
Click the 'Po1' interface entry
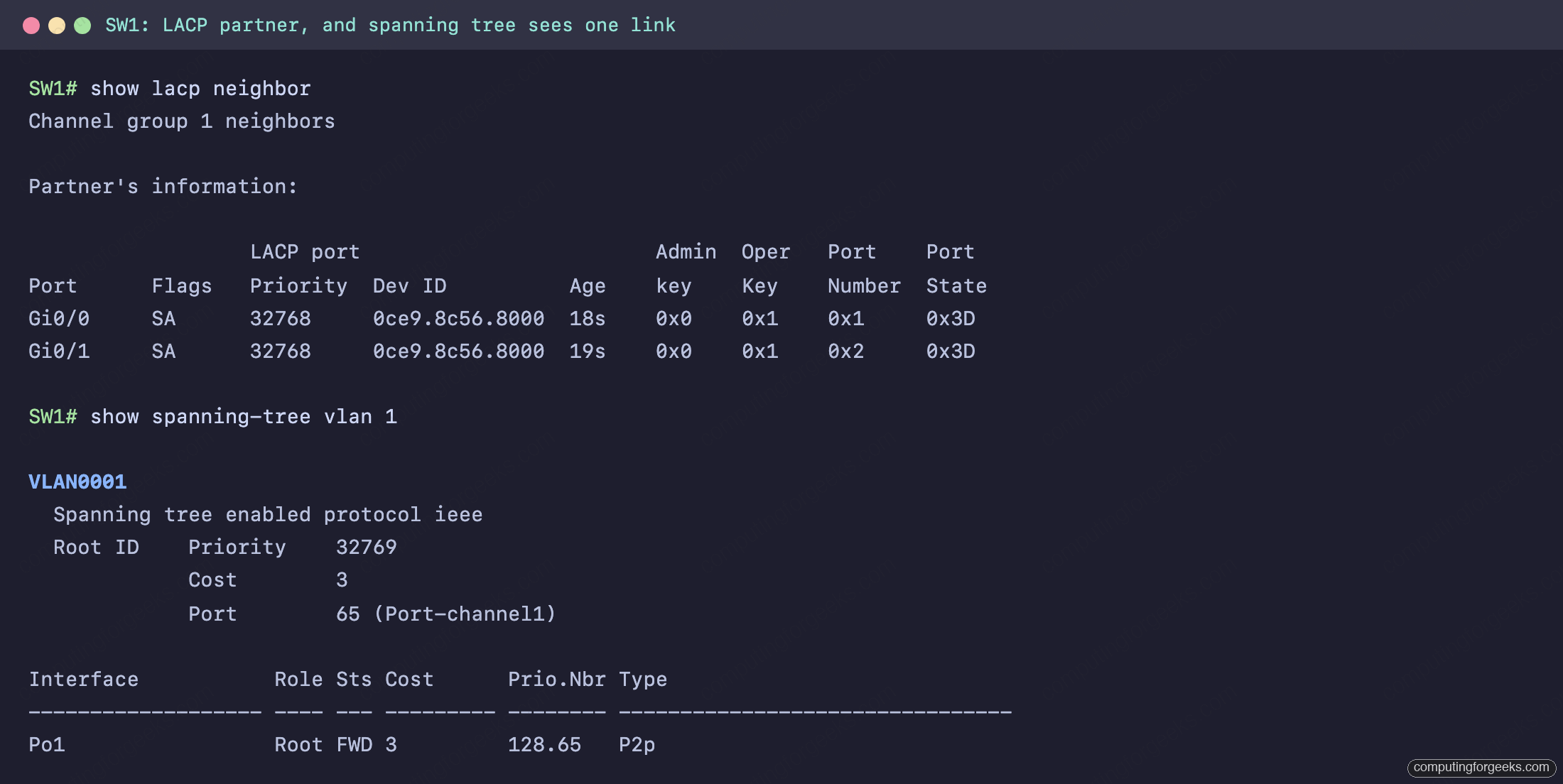pos(47,745)
